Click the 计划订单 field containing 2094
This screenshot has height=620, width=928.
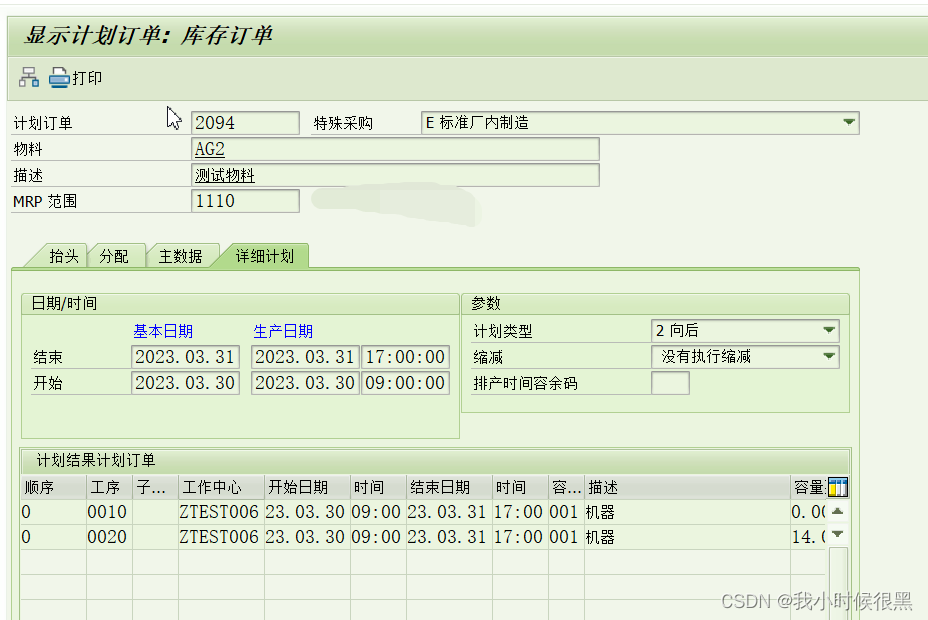point(245,122)
